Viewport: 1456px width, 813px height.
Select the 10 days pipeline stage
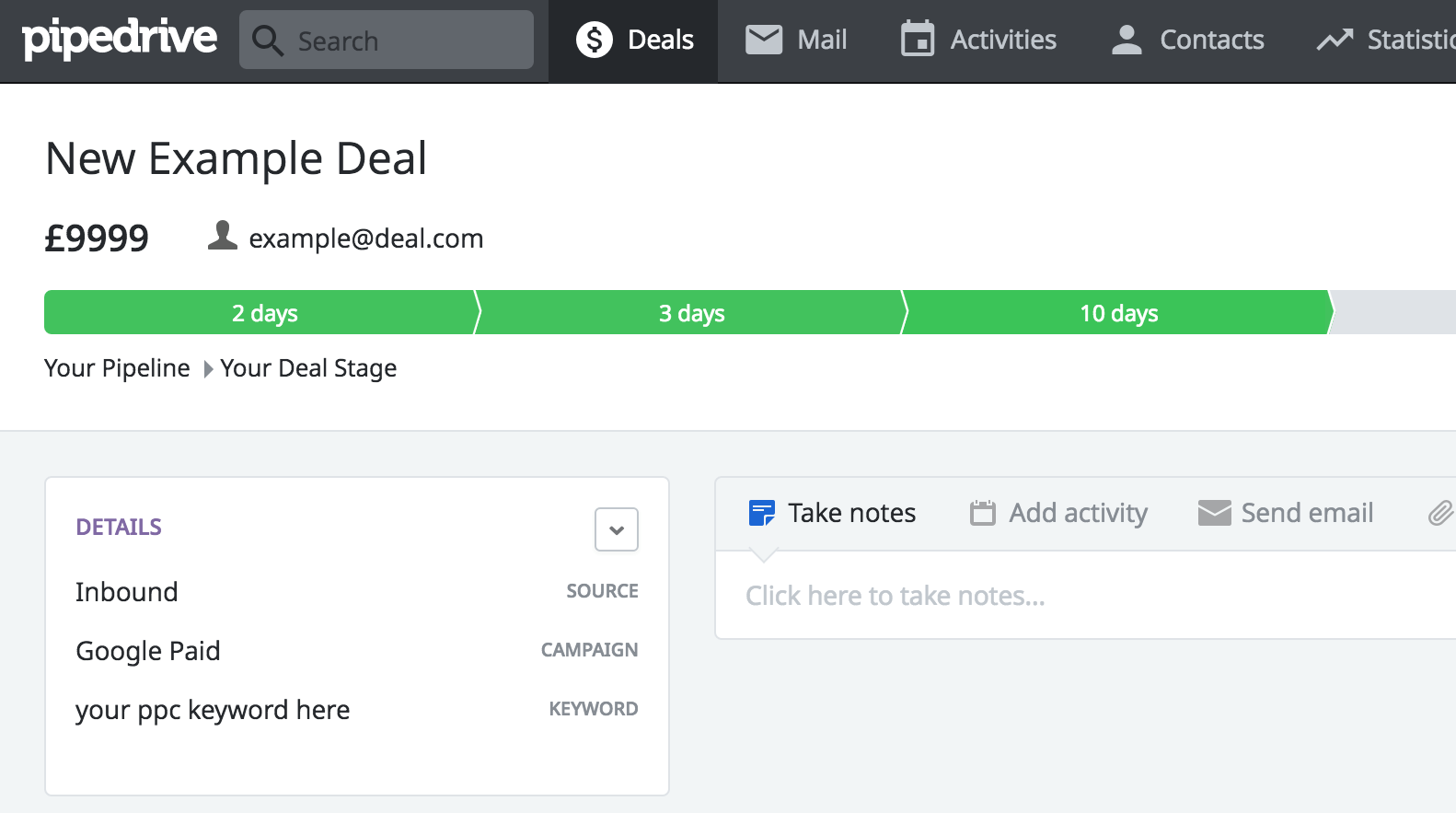[x=1117, y=313]
